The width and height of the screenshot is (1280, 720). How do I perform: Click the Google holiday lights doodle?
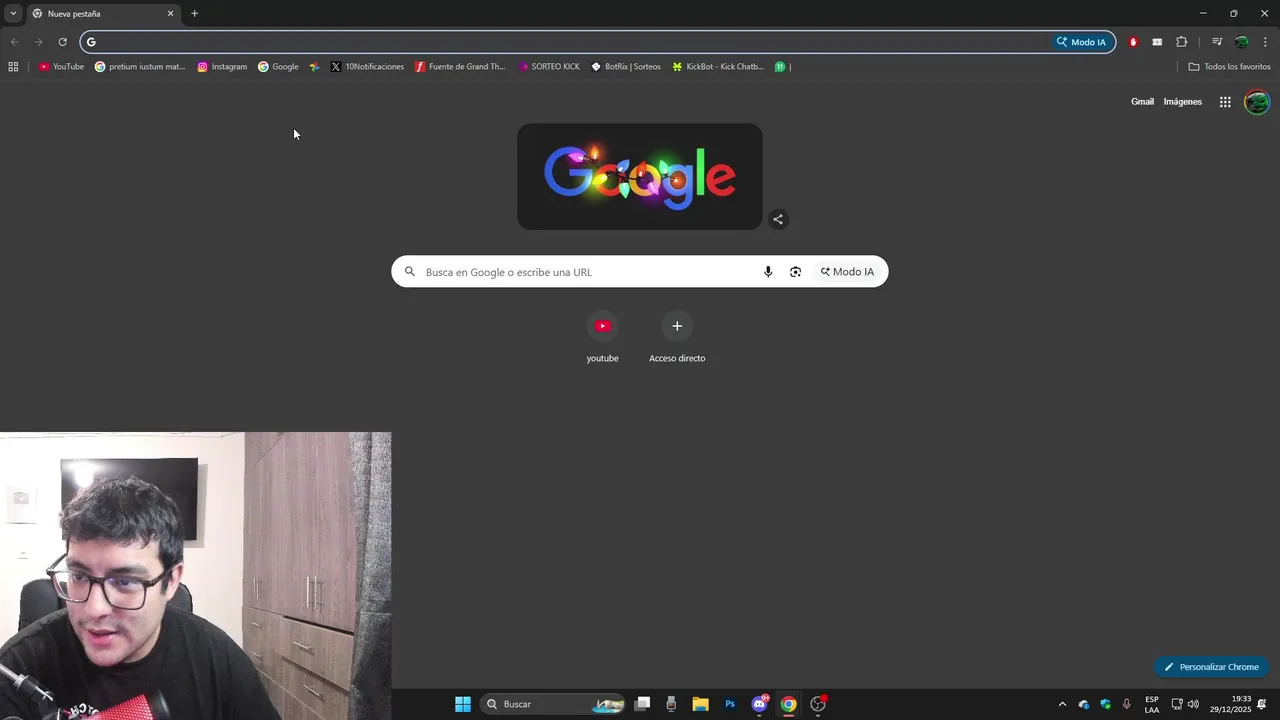tap(640, 177)
